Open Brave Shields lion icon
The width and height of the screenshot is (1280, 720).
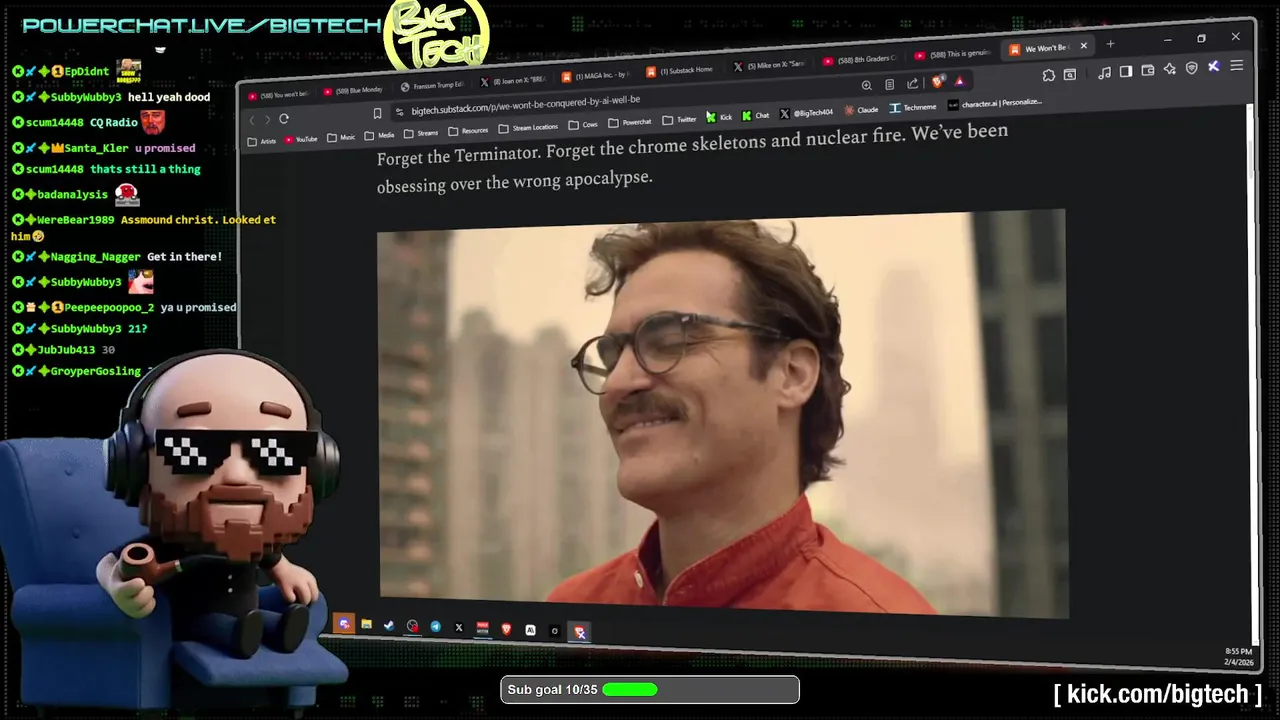(x=938, y=81)
